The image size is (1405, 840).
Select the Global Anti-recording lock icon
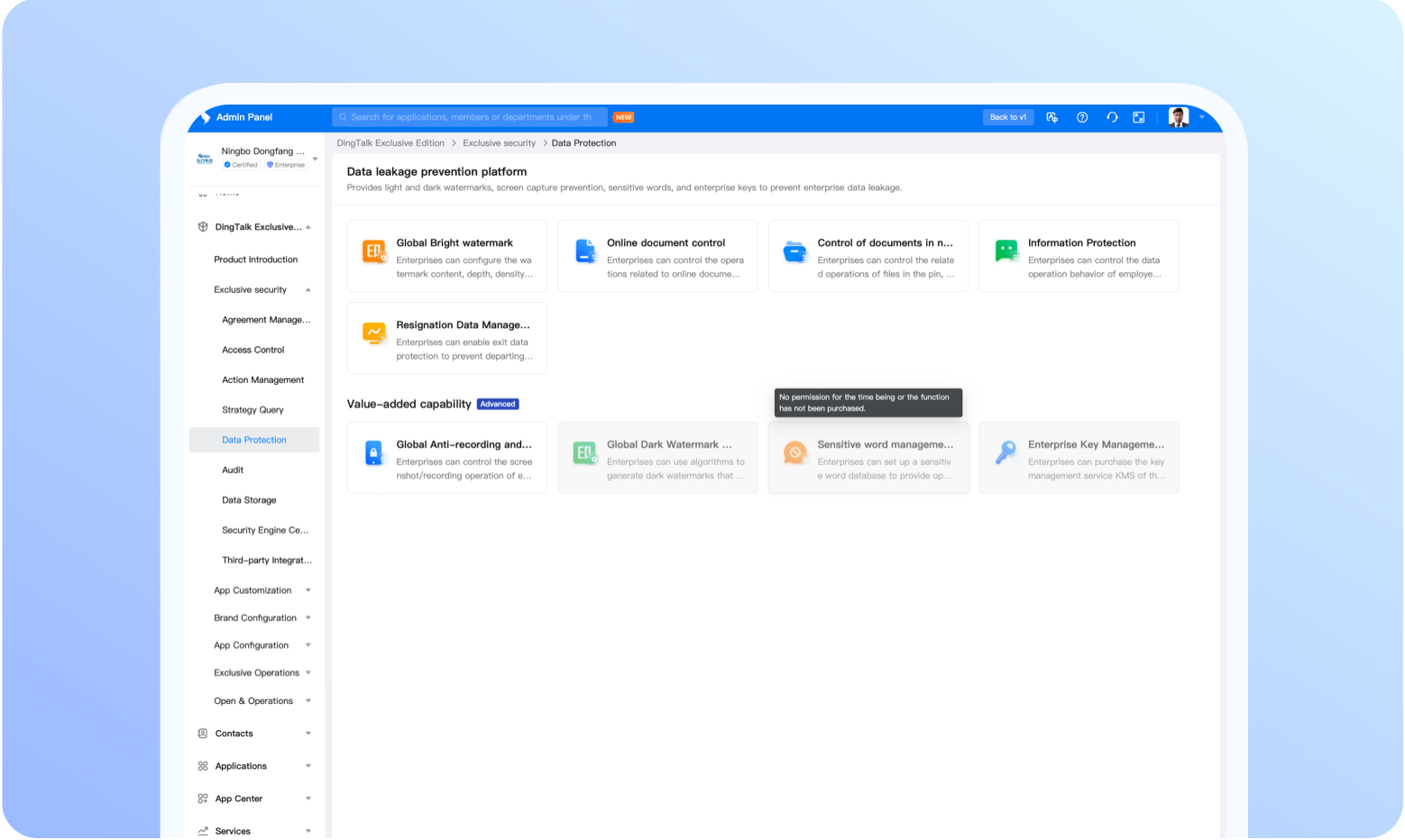(x=373, y=453)
